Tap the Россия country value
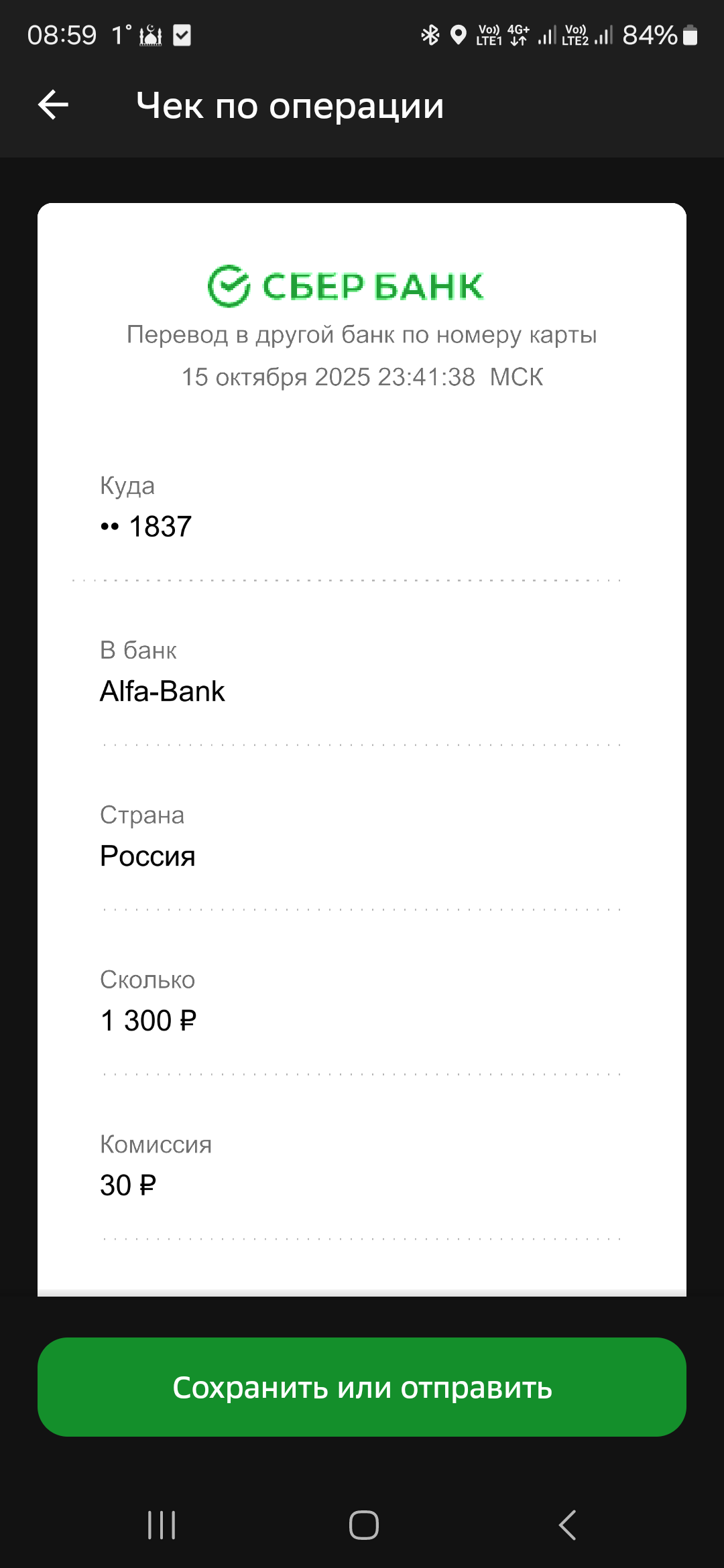The height and width of the screenshot is (1568, 724). click(147, 856)
